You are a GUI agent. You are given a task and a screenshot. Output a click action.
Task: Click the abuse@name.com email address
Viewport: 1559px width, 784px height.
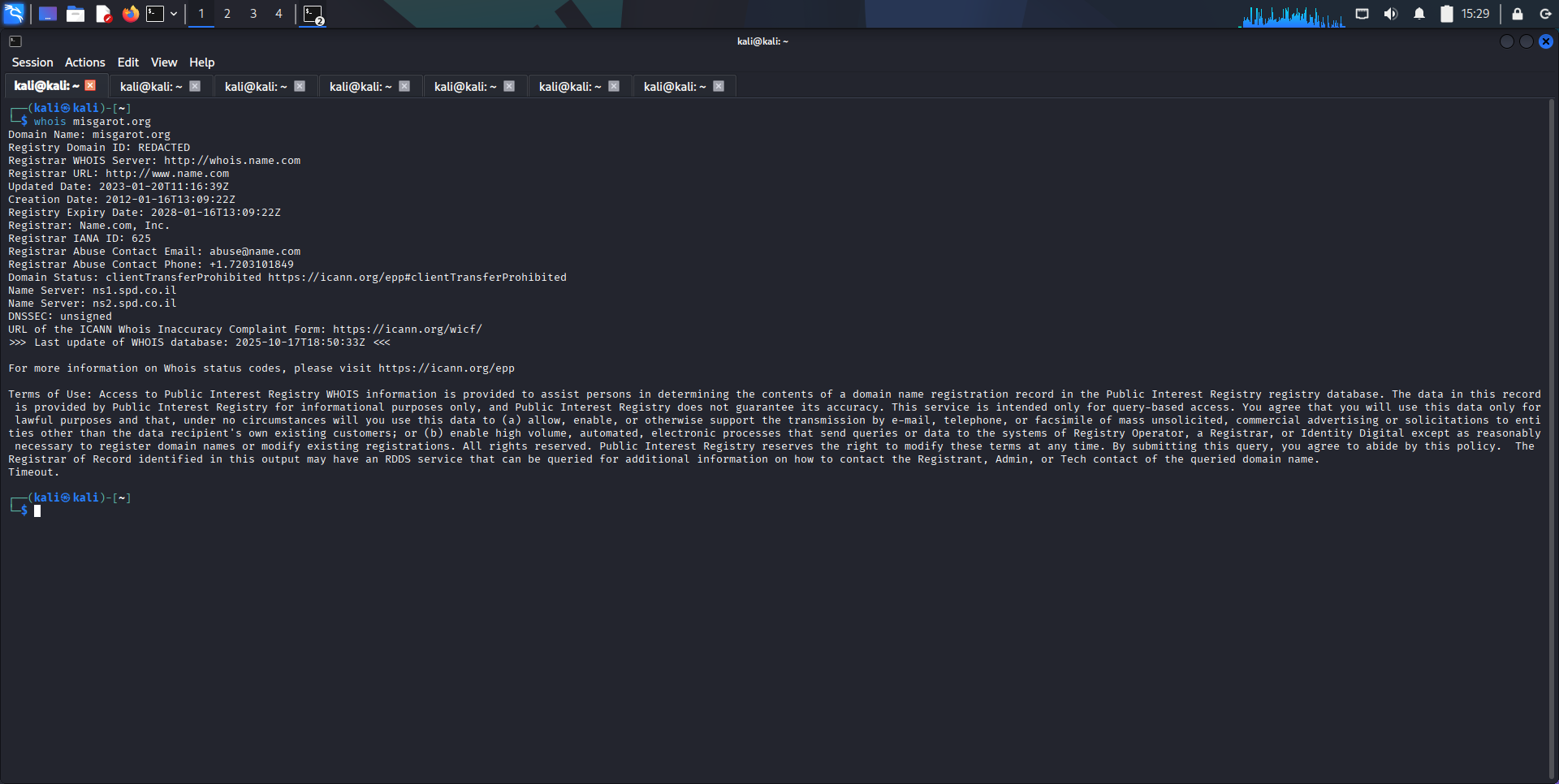coord(255,252)
